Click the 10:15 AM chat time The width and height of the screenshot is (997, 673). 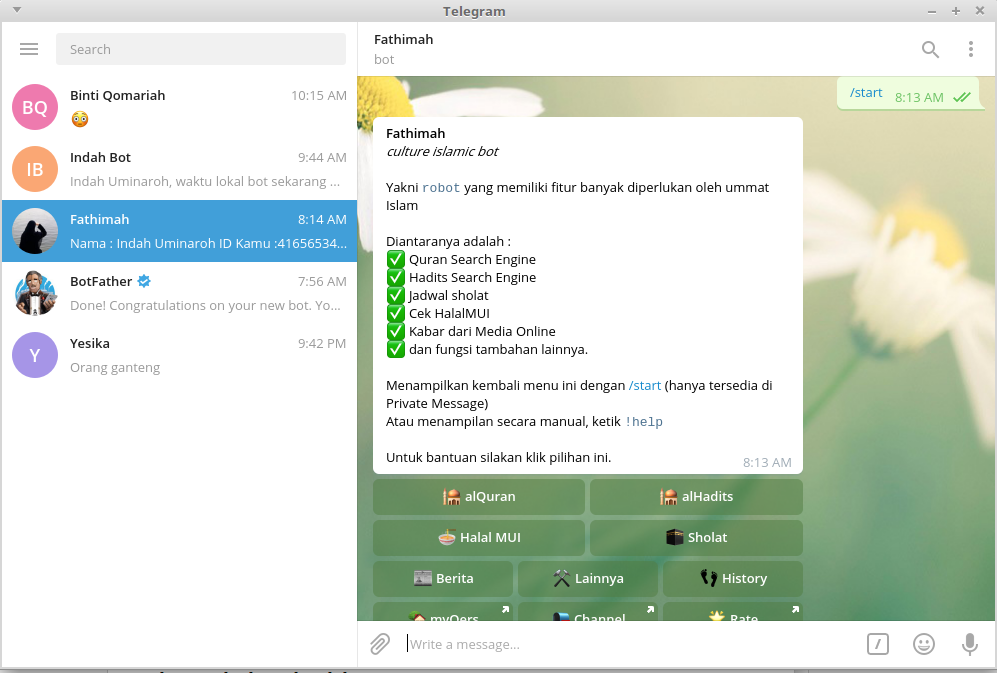[319, 95]
